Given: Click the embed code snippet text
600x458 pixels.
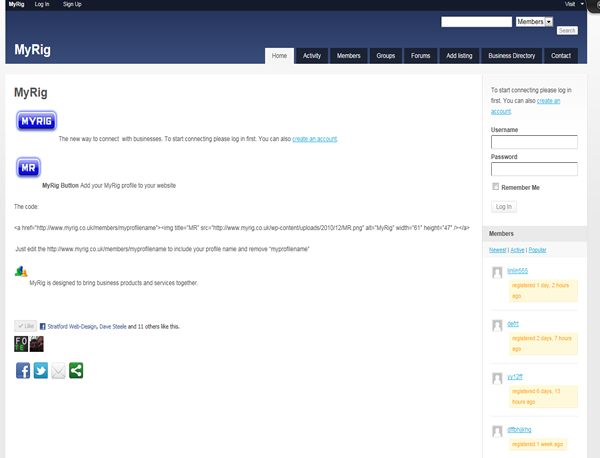Looking at the screenshot, I should [242, 228].
